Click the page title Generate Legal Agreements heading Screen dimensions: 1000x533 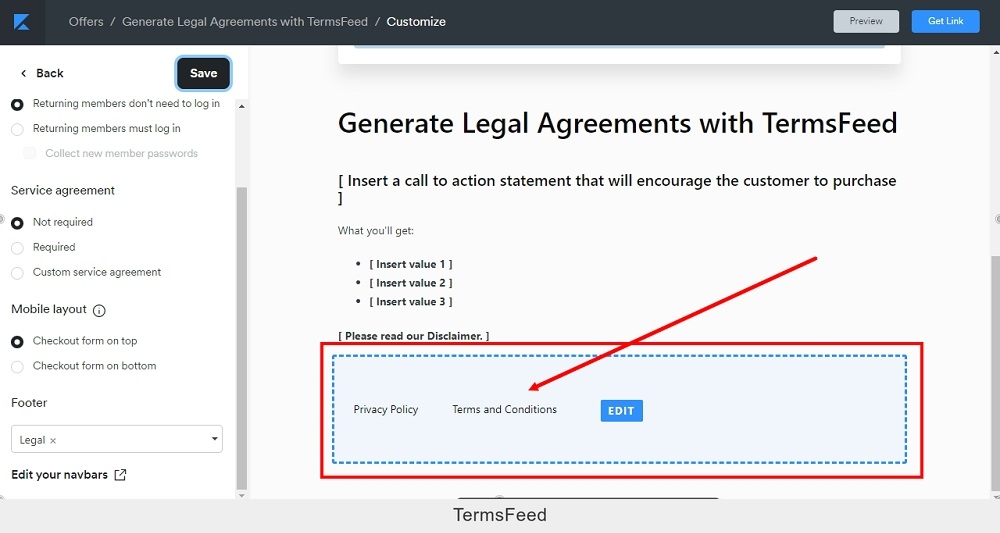(617, 123)
